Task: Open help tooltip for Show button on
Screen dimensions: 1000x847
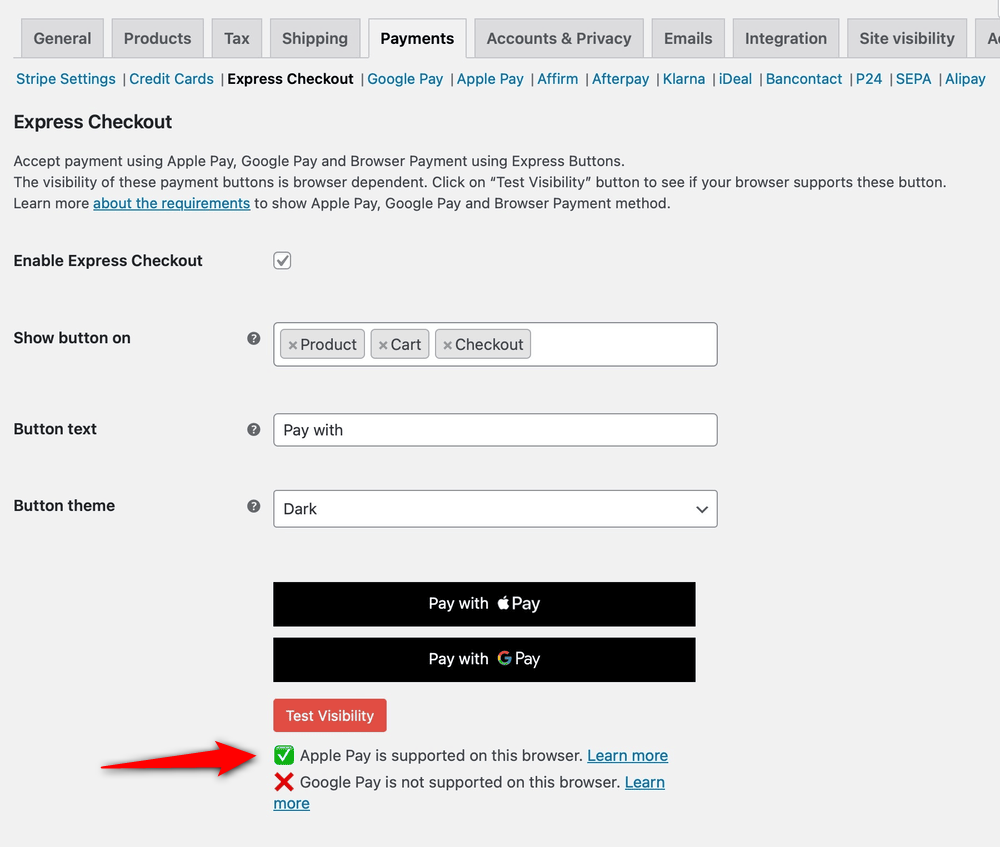Action: (254, 338)
